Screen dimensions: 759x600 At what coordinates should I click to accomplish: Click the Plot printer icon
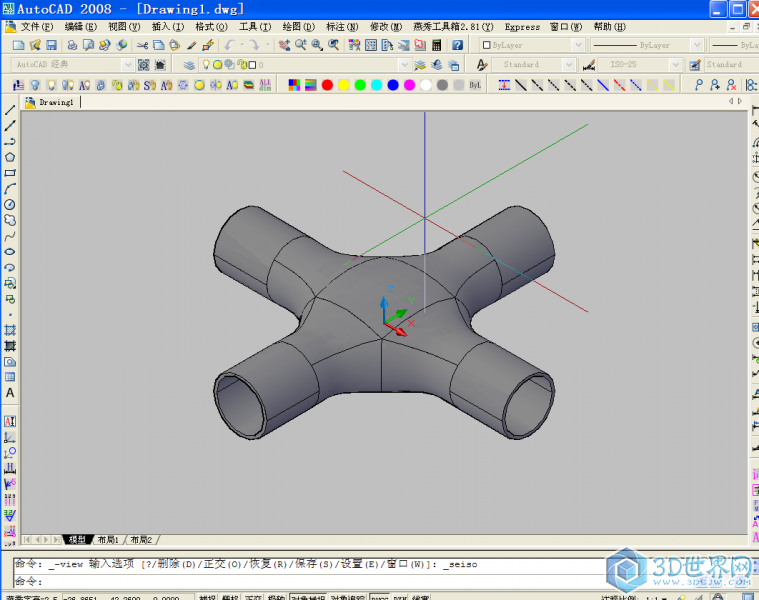[x=72, y=45]
